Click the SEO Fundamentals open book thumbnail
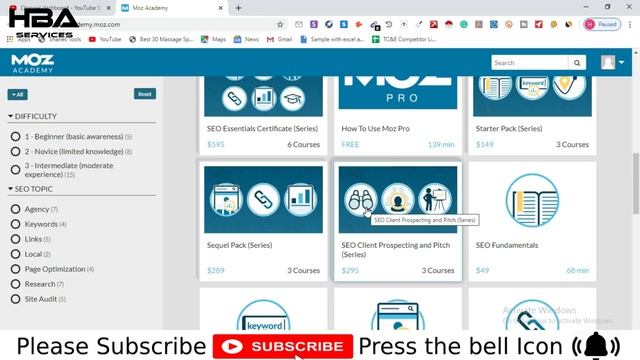Image resolution: width=640 pixels, height=360 pixels. tap(532, 200)
